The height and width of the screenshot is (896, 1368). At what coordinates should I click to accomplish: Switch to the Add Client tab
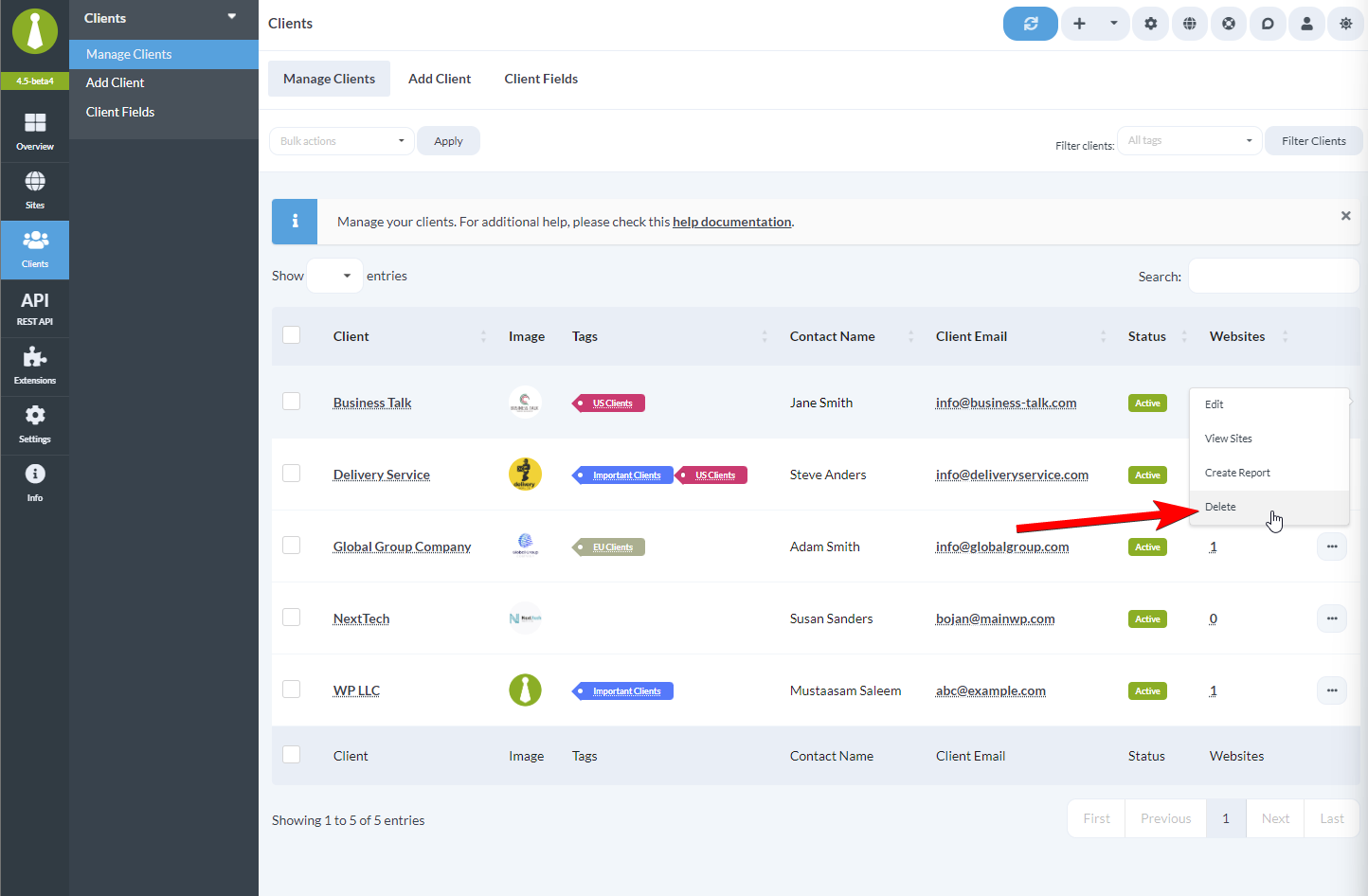pos(440,79)
